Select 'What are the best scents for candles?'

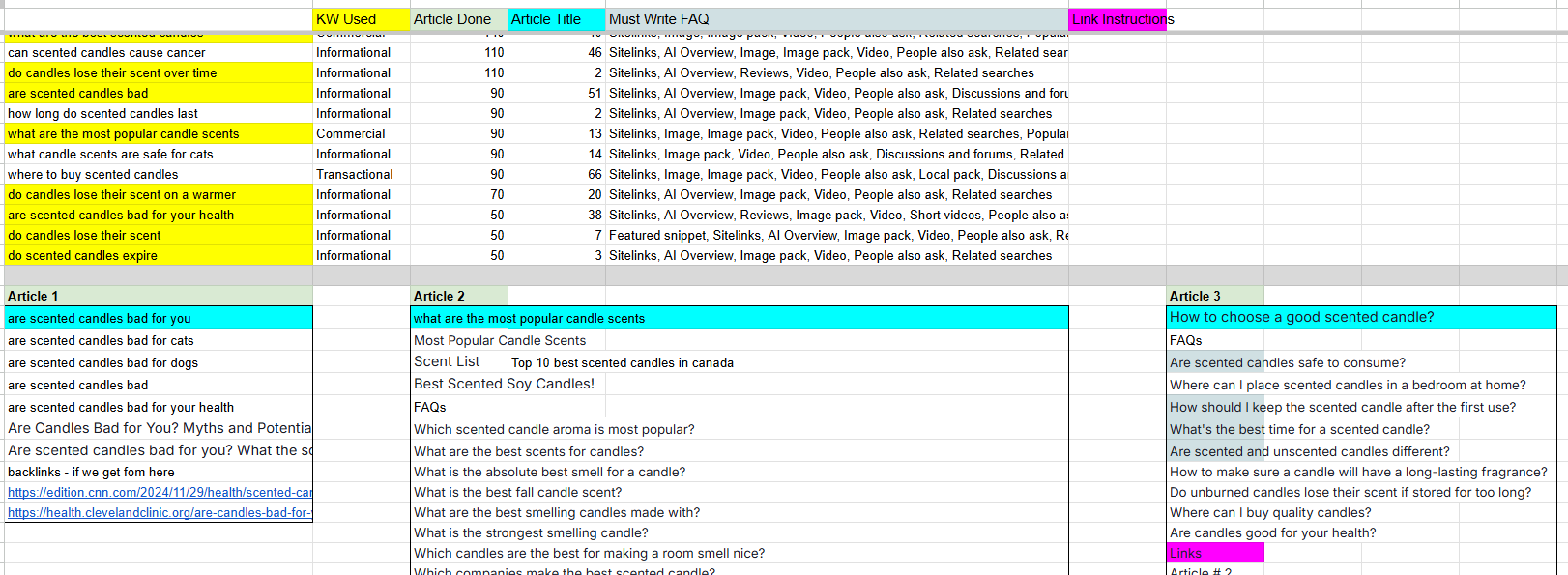pos(529,452)
